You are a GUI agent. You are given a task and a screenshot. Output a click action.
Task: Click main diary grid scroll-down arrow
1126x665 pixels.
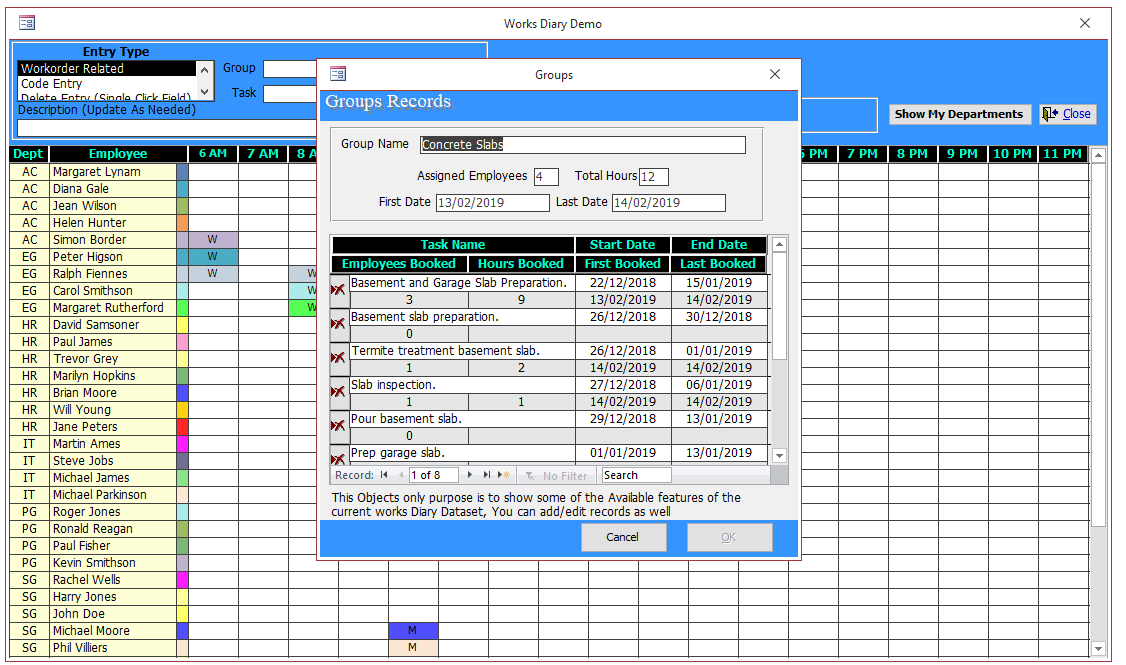click(1098, 648)
